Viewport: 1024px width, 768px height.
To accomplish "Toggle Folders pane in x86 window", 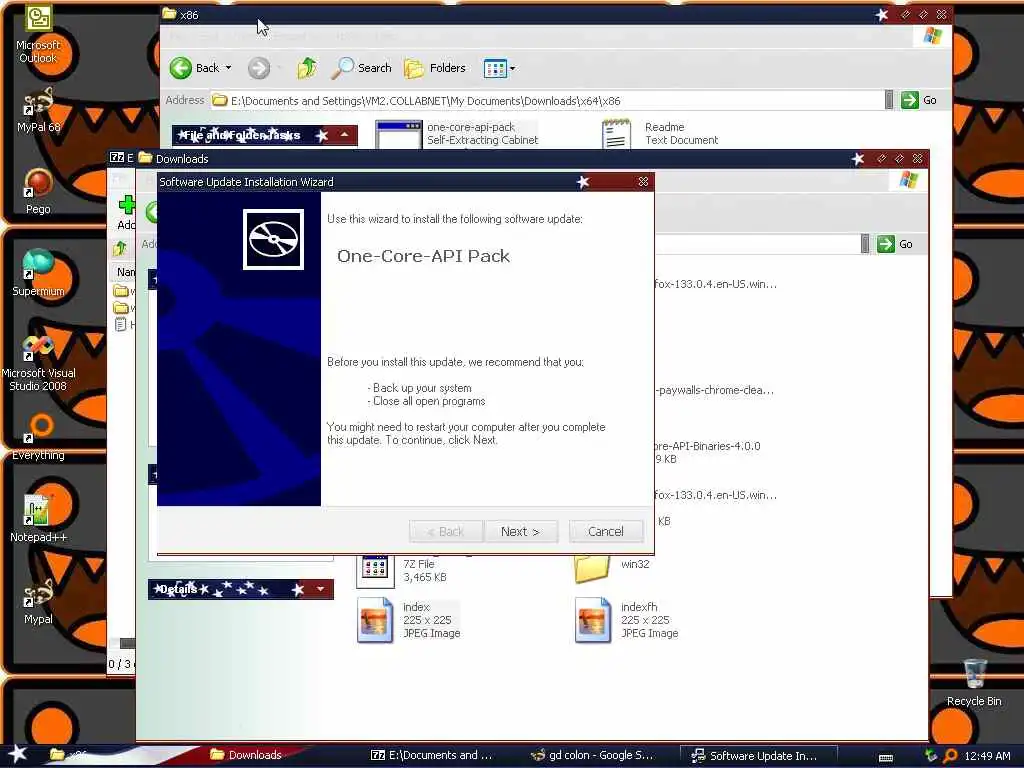I will (434, 68).
